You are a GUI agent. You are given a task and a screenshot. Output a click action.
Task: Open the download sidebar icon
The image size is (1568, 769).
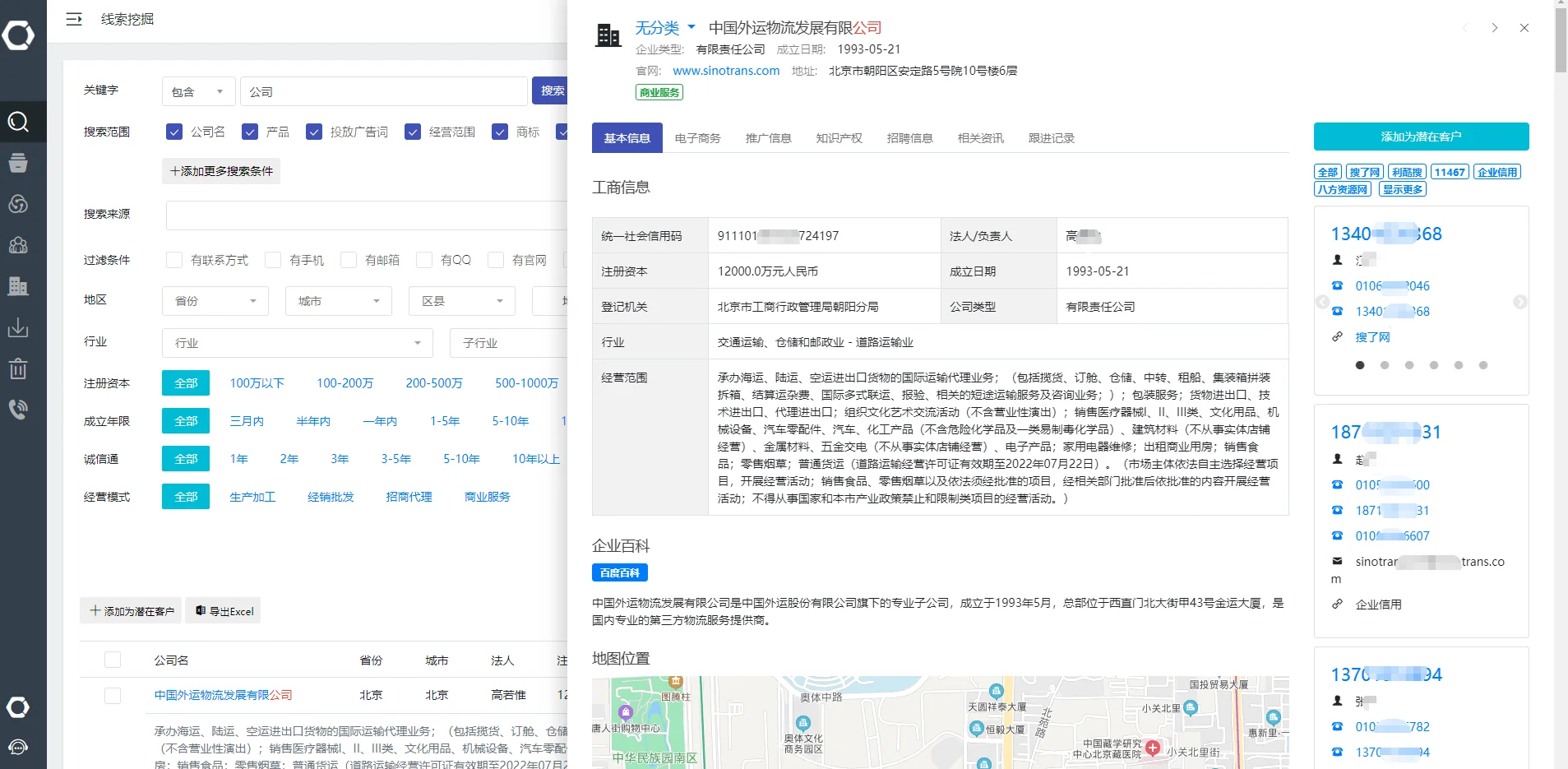click(x=18, y=327)
